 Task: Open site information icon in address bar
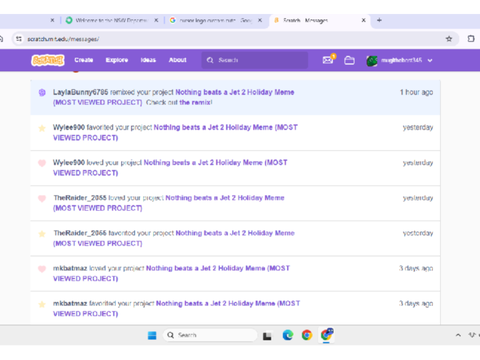(19, 39)
